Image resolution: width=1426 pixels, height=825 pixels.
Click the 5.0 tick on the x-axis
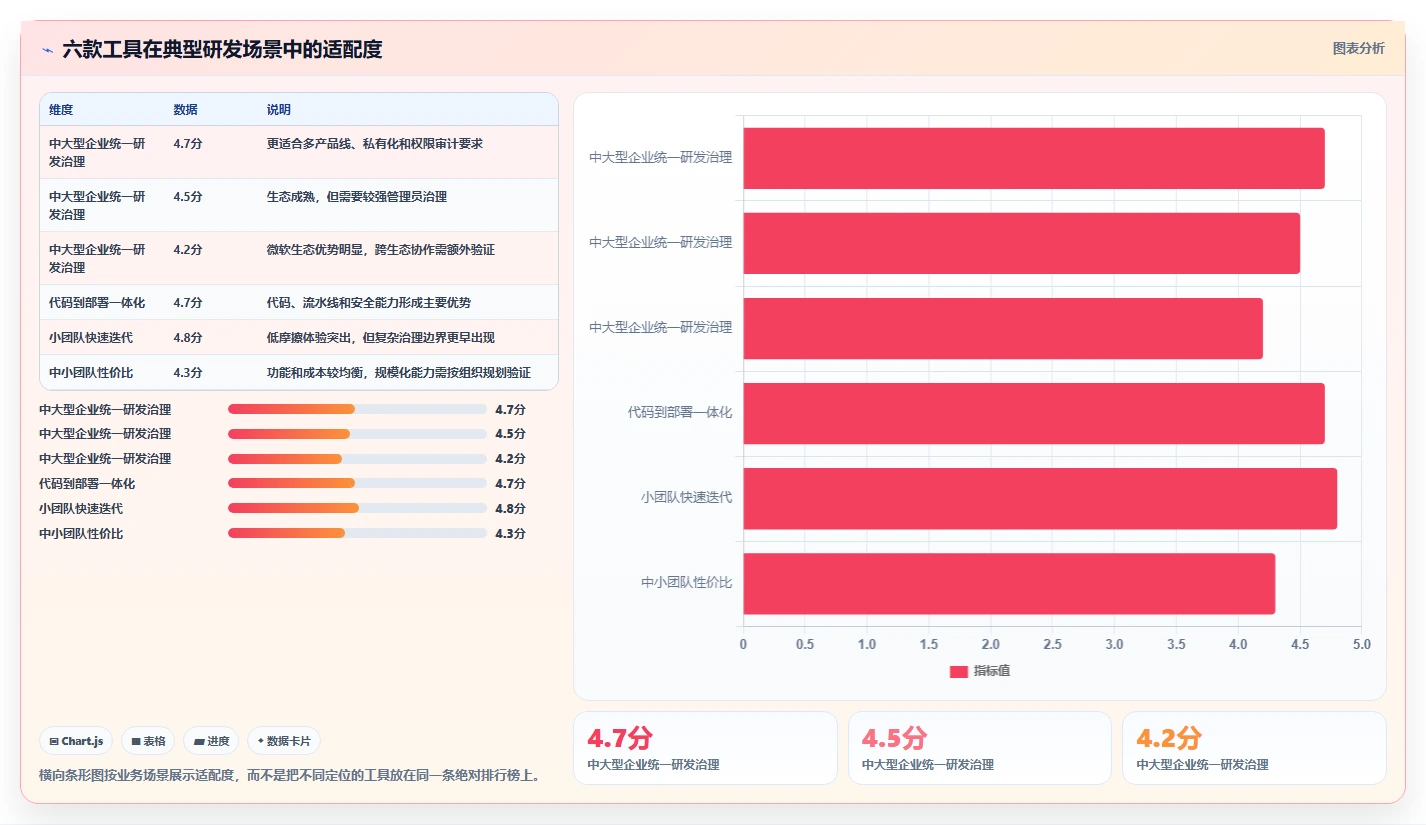[x=1361, y=644]
